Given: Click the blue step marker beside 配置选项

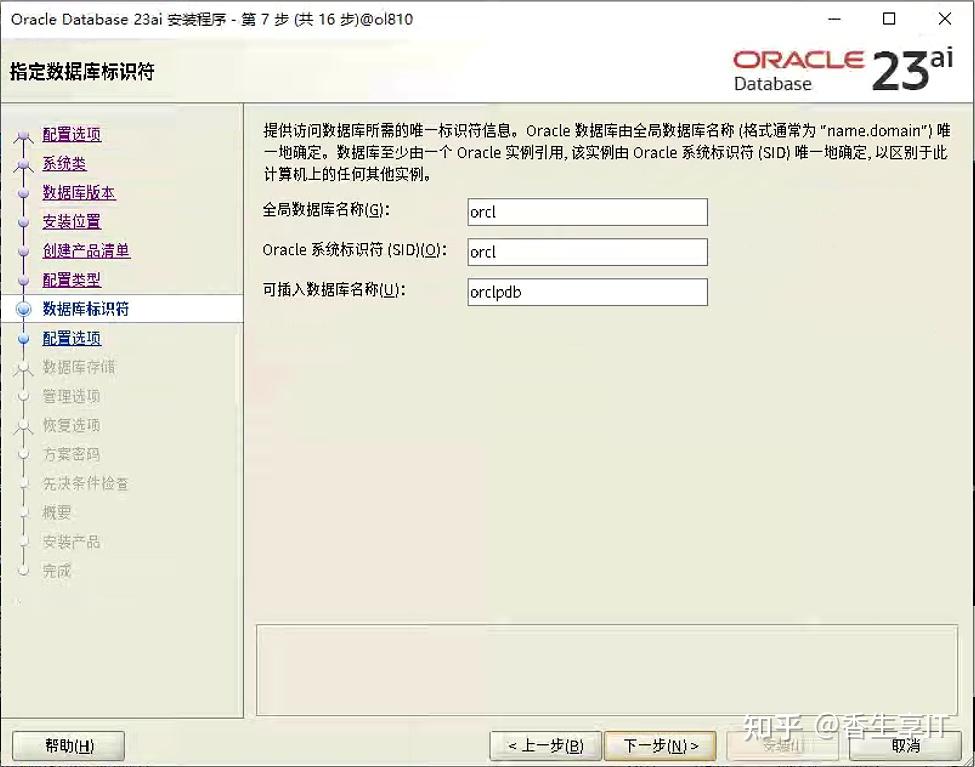Looking at the screenshot, I should pos(23,135).
